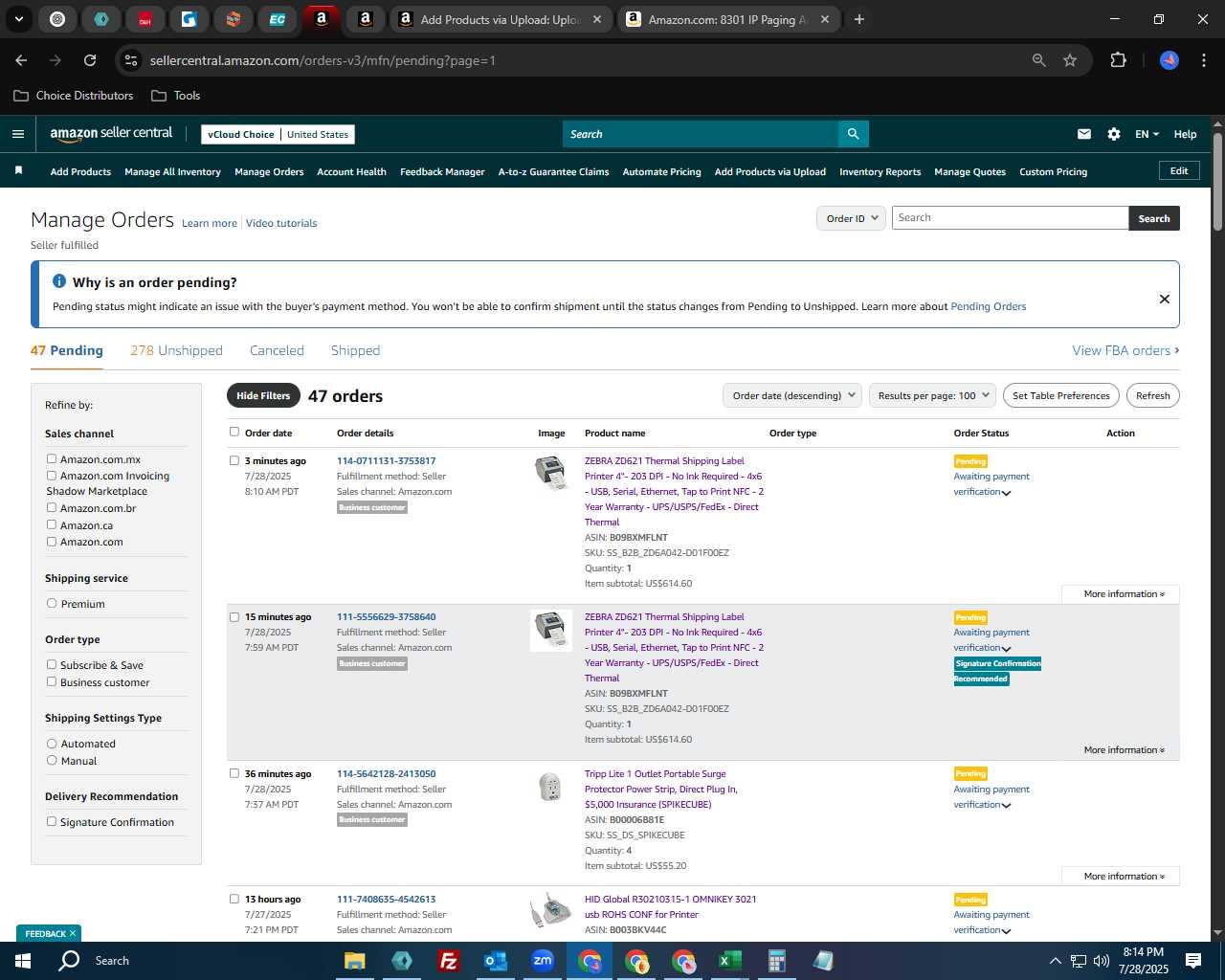
Task: Open the messages envelope icon
Action: 1084,134
